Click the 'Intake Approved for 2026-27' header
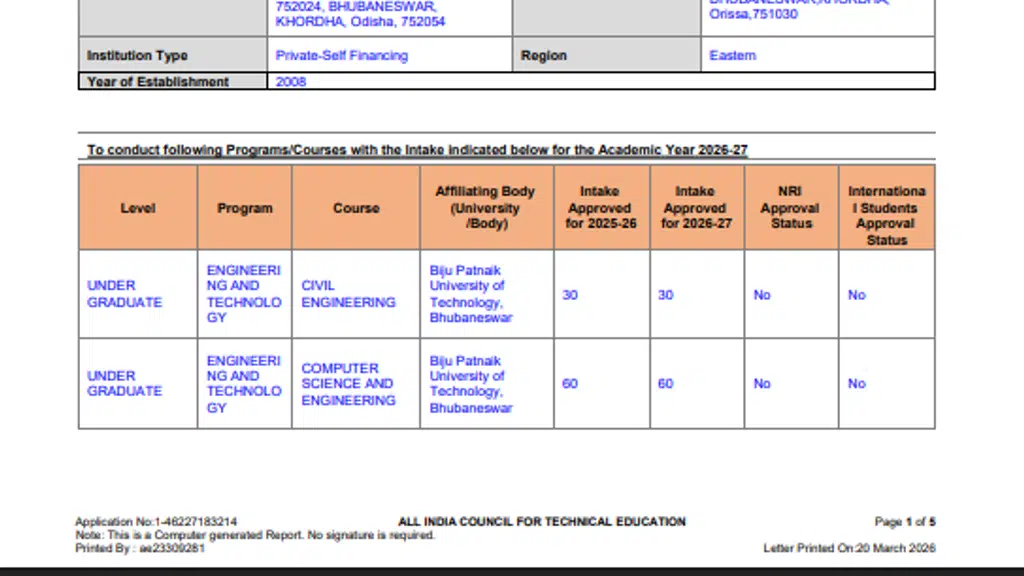 tap(696, 208)
